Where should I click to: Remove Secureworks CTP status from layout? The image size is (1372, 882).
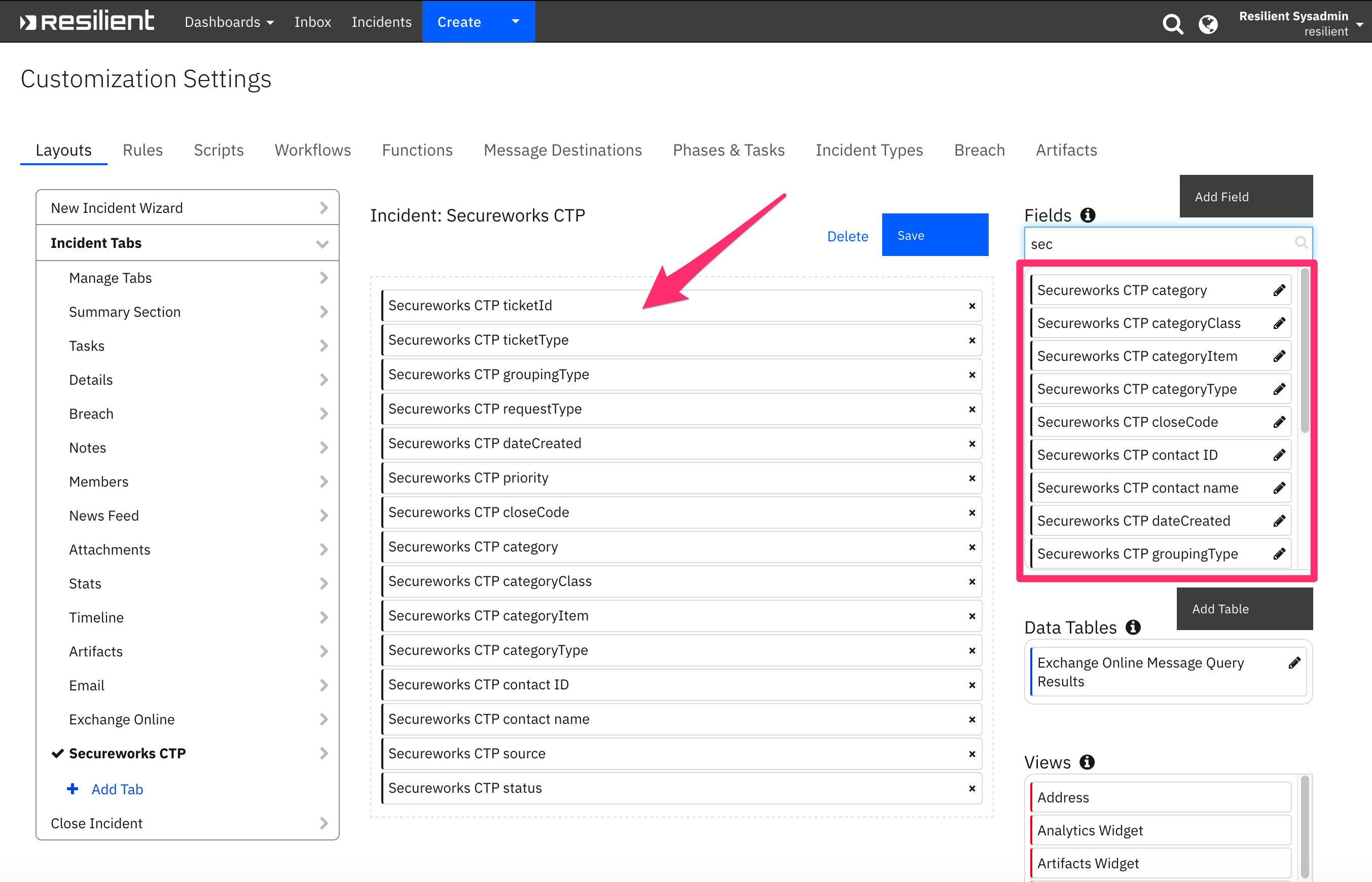972,789
